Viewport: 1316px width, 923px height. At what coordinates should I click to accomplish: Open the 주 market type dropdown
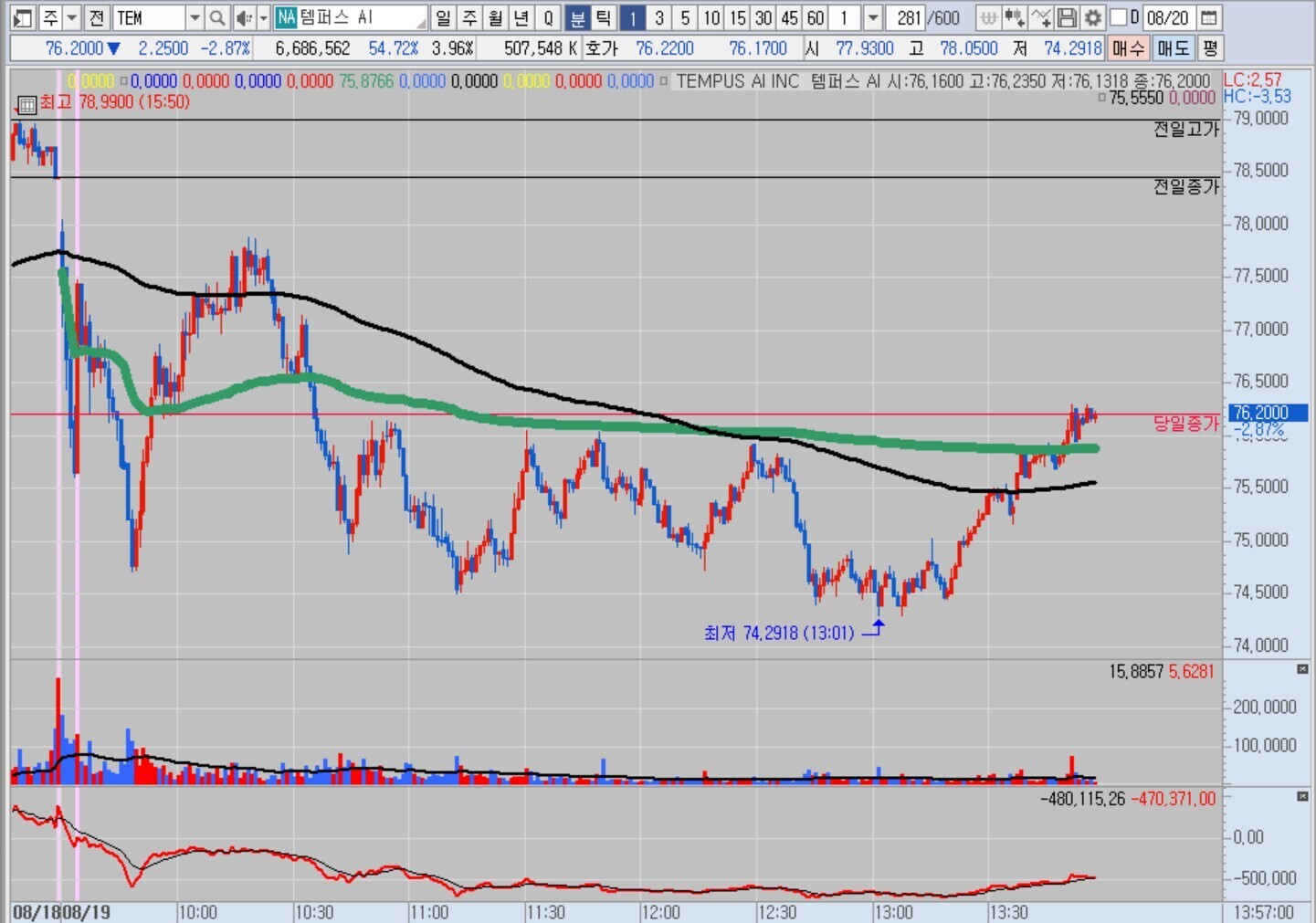71,17
